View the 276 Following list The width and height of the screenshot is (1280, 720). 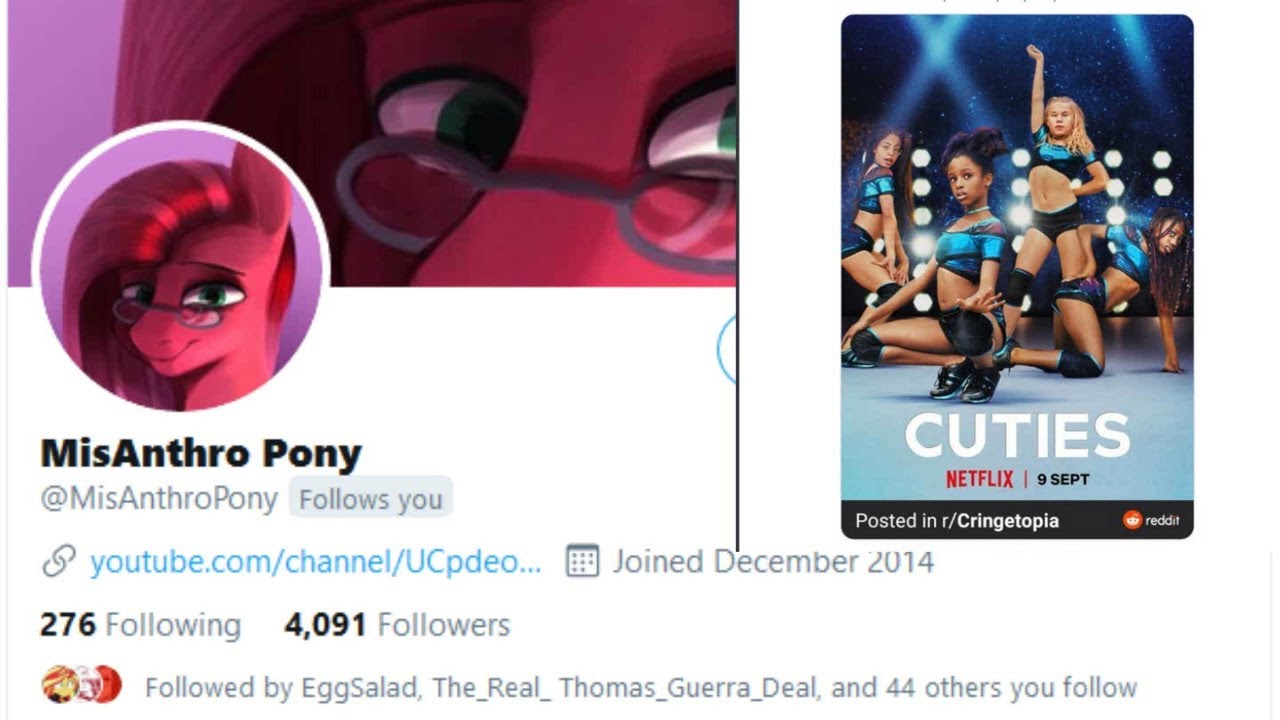[x=140, y=625]
